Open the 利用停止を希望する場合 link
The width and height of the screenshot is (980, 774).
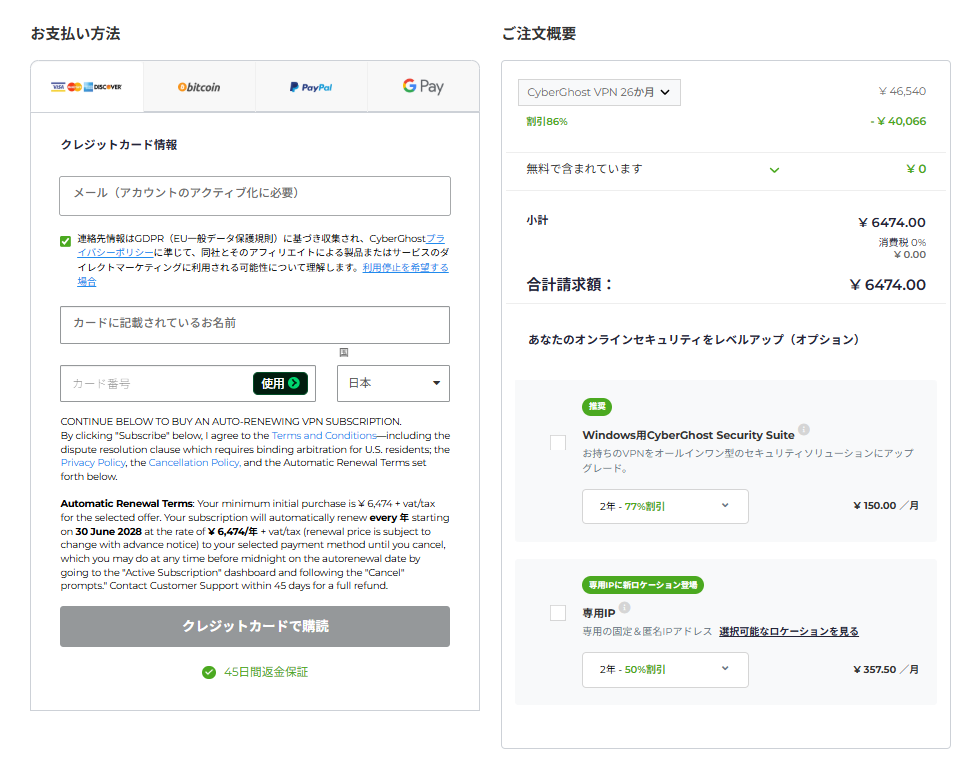tap(262, 274)
